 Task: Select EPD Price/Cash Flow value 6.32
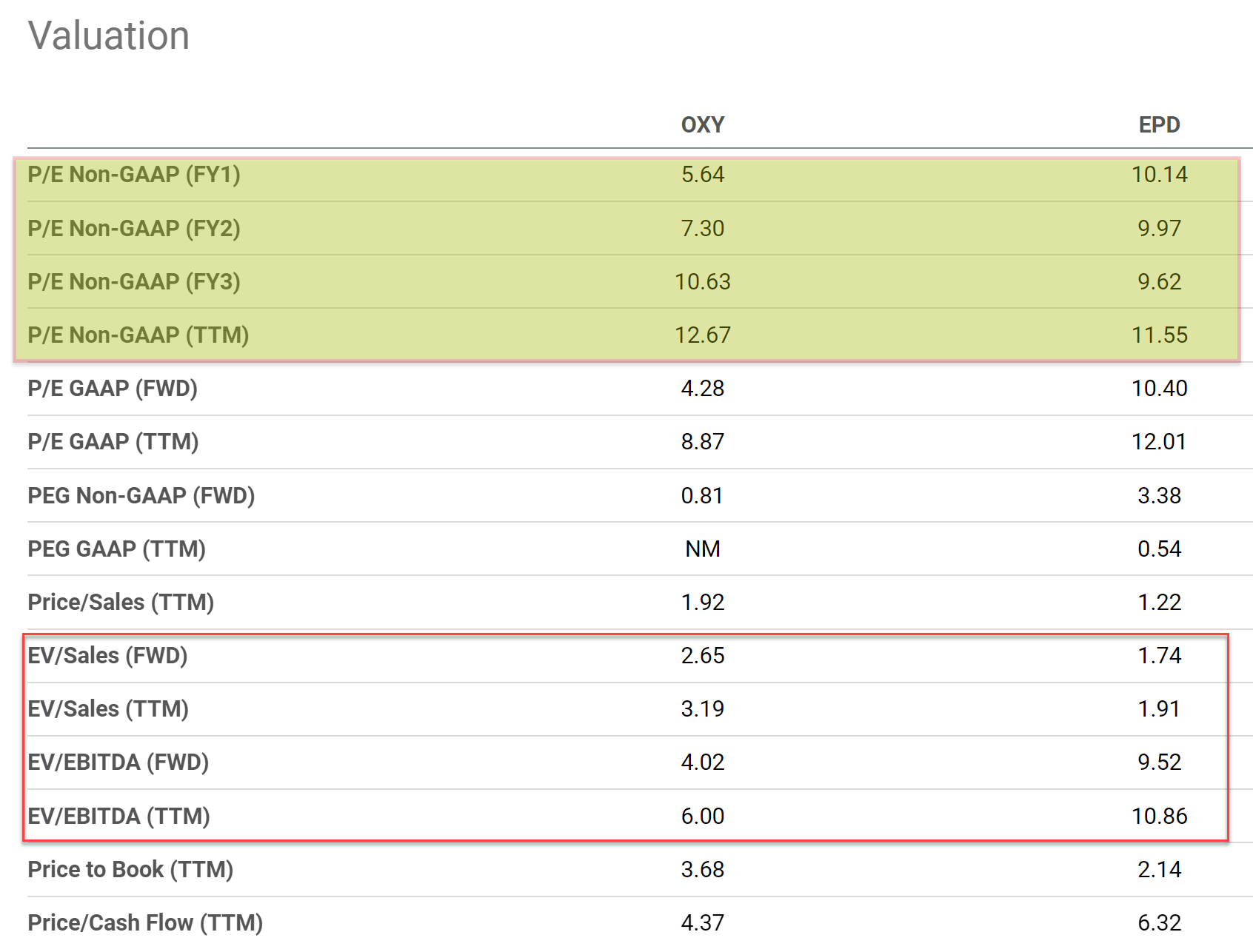tap(1159, 922)
